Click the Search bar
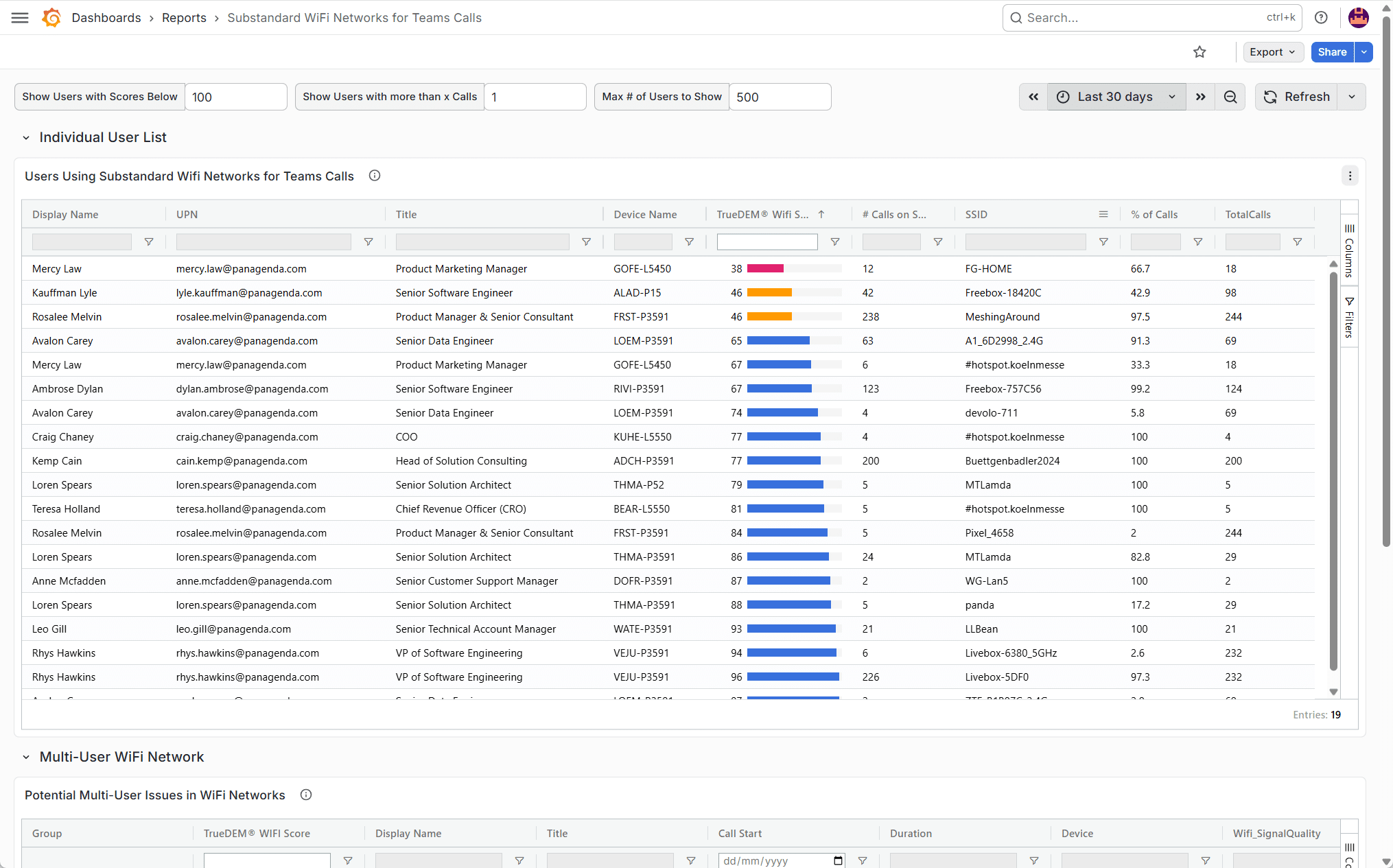The image size is (1393, 868). [1153, 18]
